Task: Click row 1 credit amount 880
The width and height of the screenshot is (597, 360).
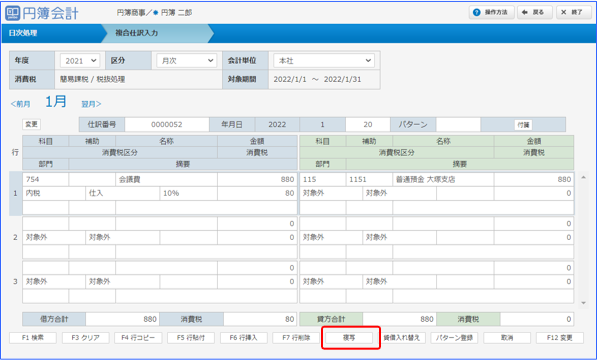Action: 534,179
